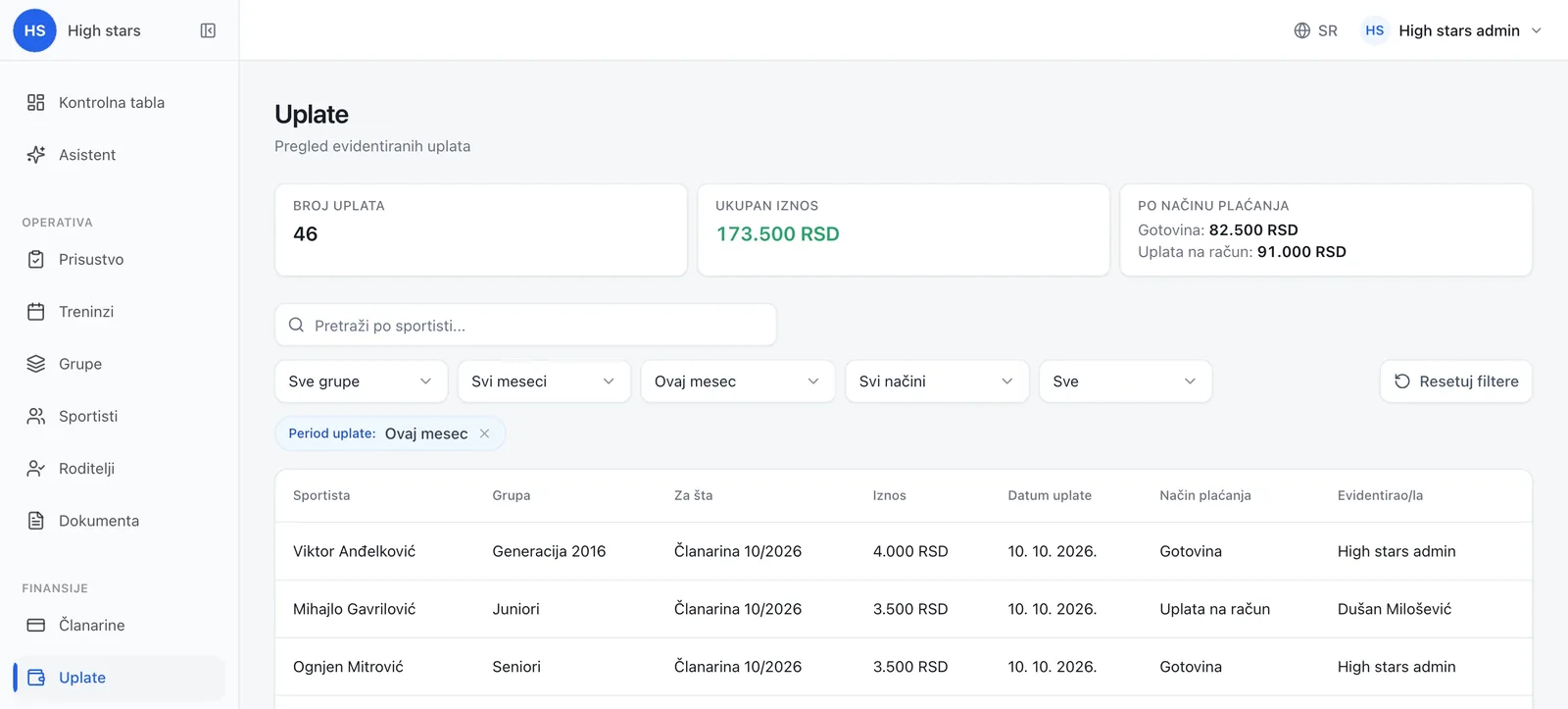This screenshot has height=709, width=1568.
Task: Click Resetuj filtere button
Action: [x=1456, y=381]
